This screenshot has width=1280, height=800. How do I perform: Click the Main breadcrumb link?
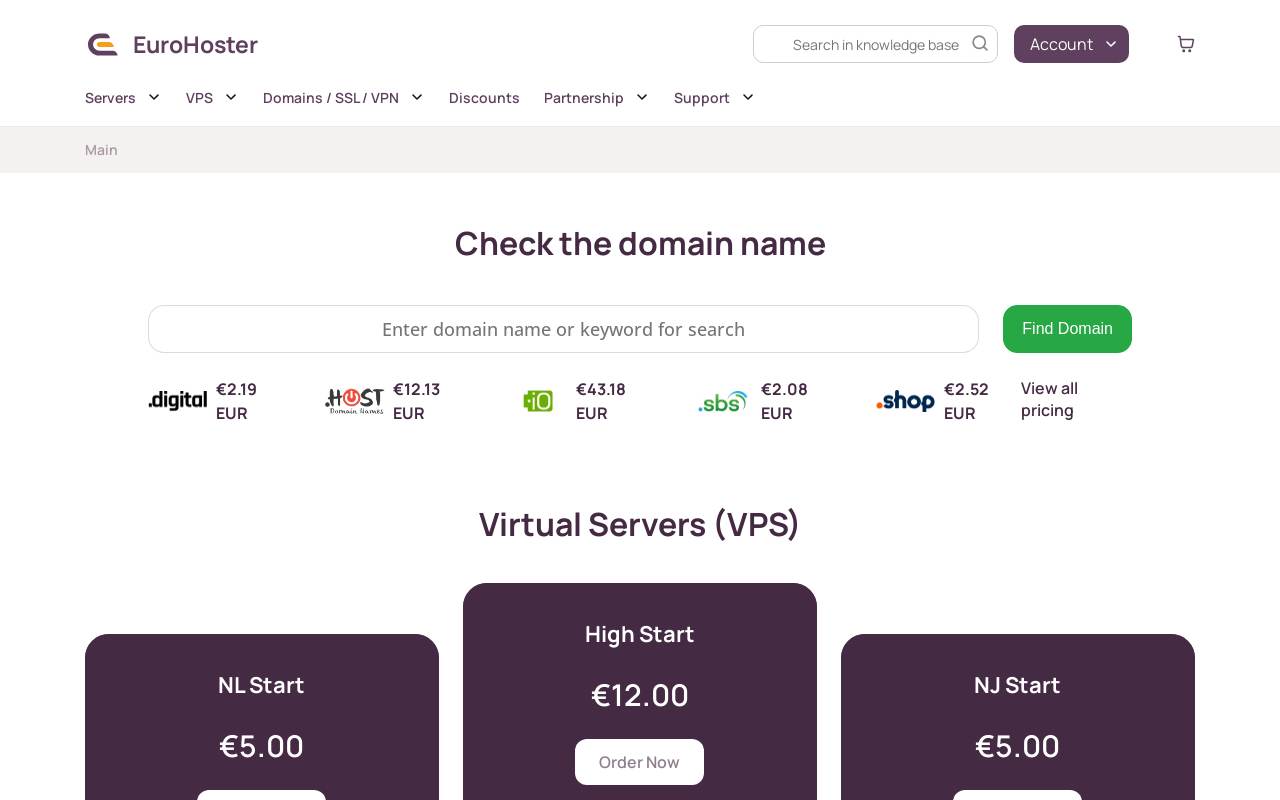coord(101,150)
